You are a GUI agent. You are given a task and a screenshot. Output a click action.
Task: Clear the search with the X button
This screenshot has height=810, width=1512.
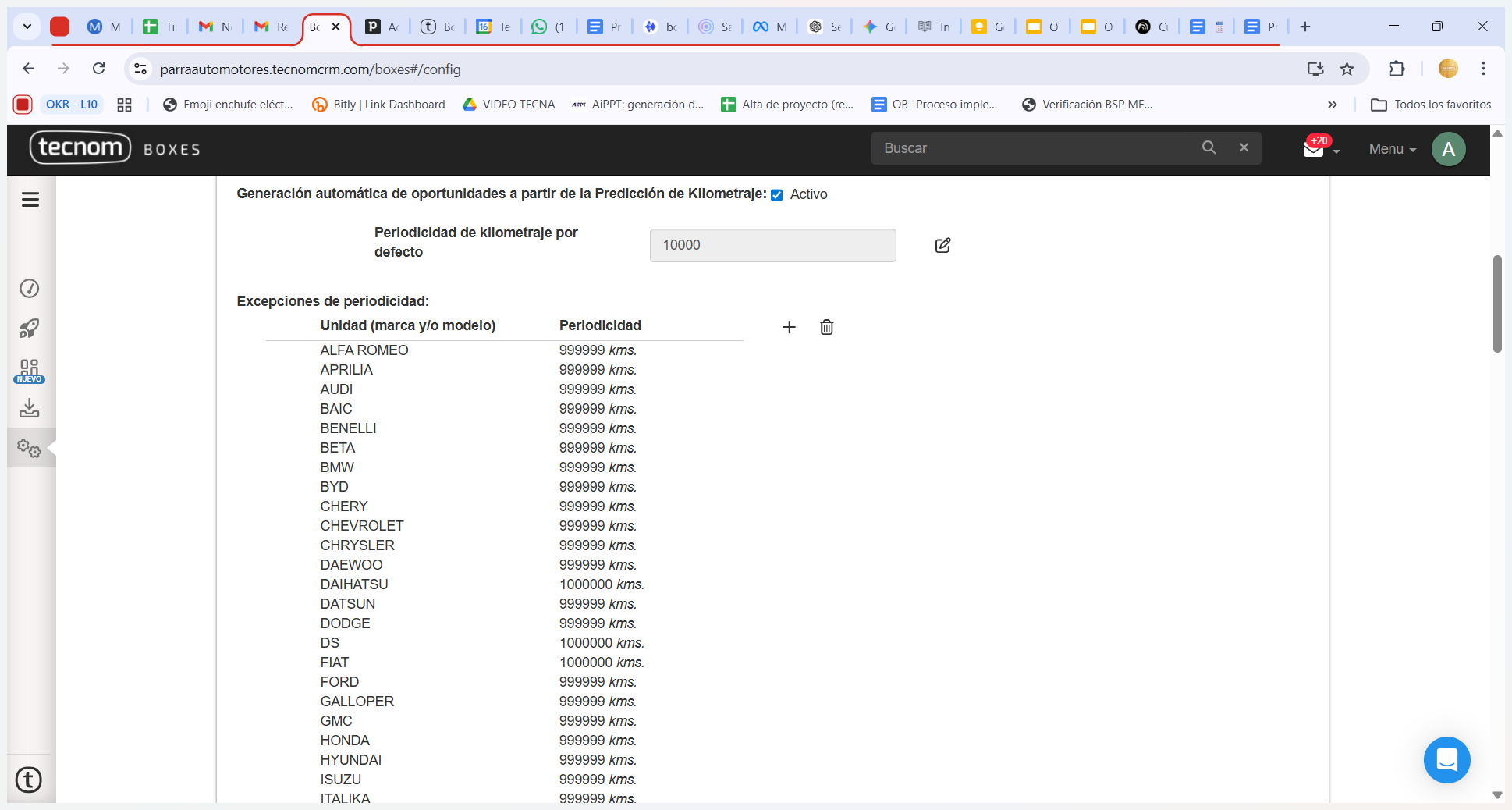1244,147
